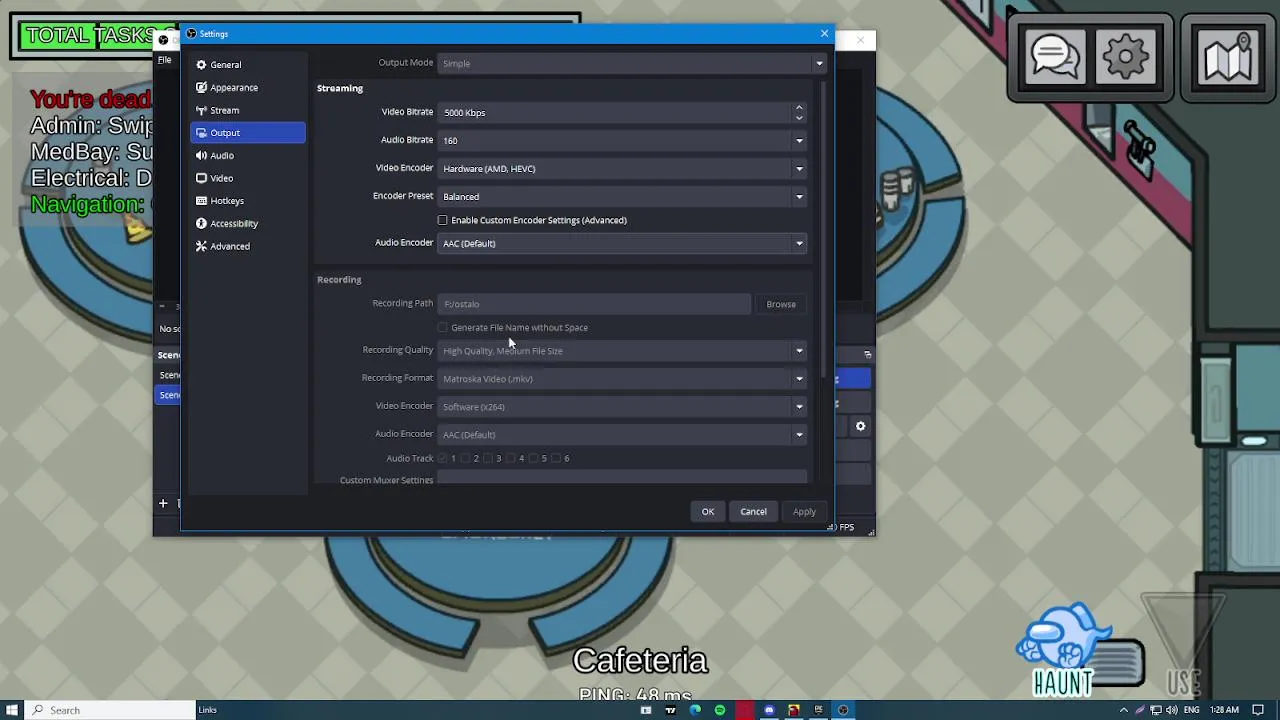Image resolution: width=1280 pixels, height=720 pixels.
Task: Click the Cancel button
Action: point(753,512)
